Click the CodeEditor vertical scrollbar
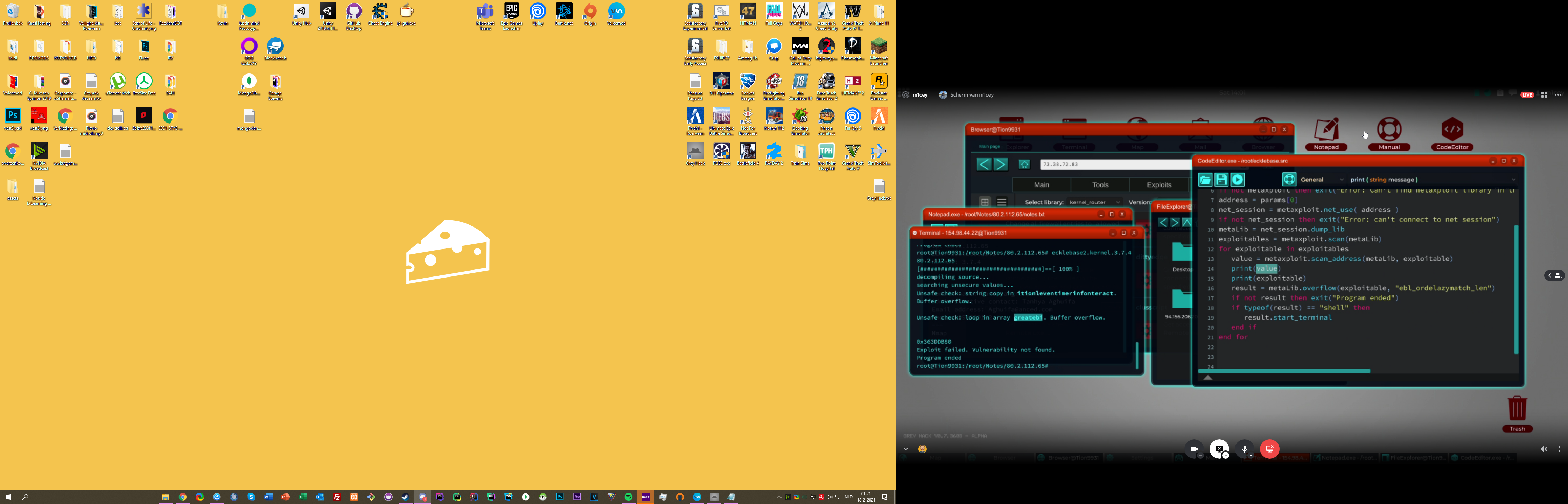The width and height of the screenshot is (1568, 504). 1515,289
